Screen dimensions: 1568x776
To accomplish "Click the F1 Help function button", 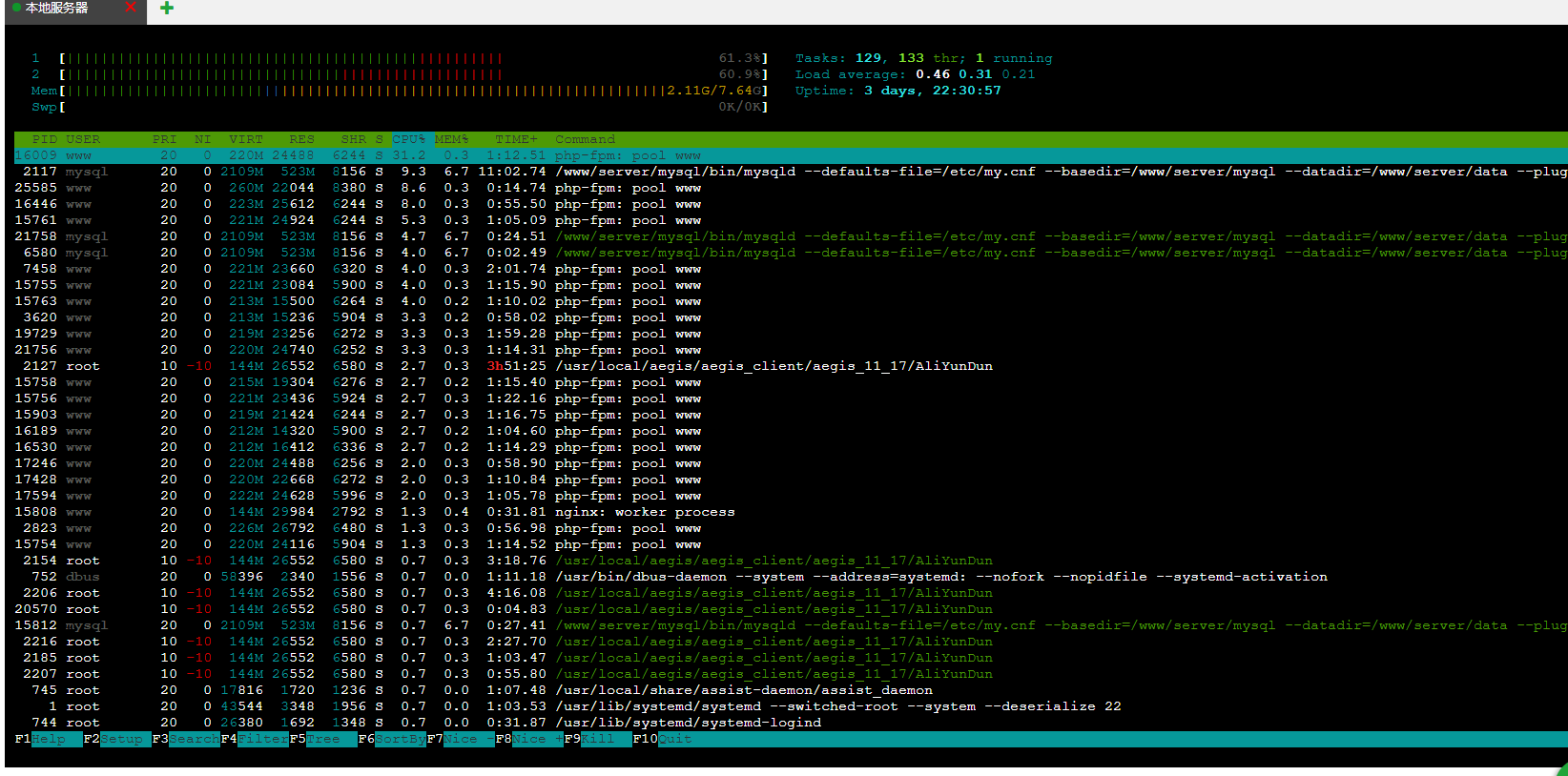I will pos(49,739).
